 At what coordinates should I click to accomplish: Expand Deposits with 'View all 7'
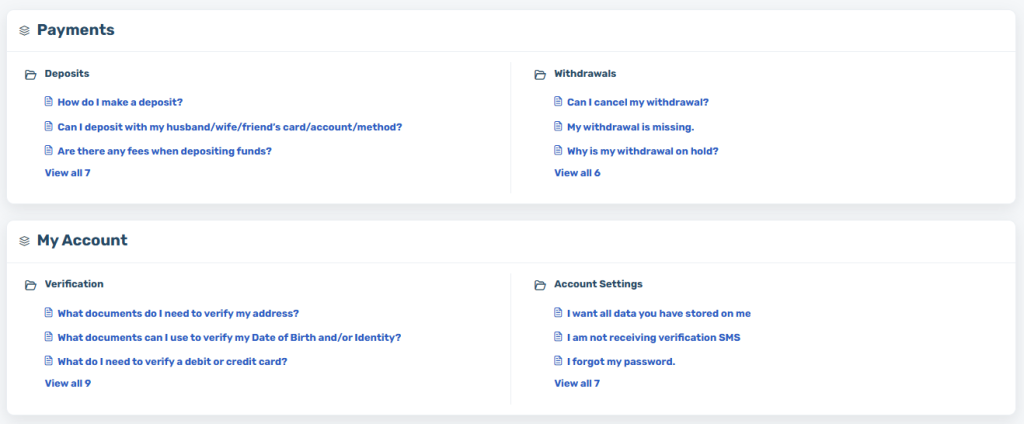coord(67,172)
